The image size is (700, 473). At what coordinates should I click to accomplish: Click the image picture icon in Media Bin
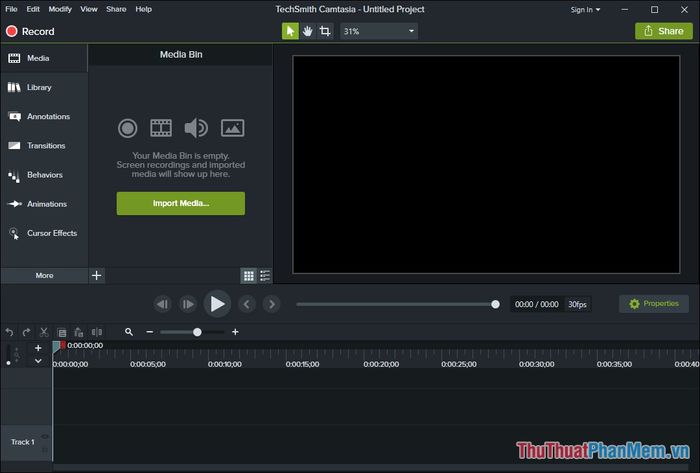[233, 128]
